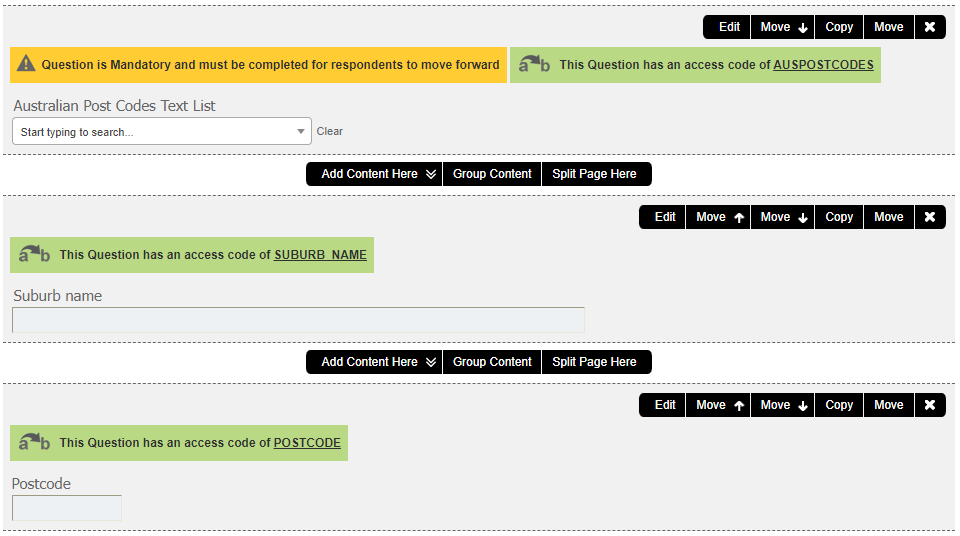
Task: Click the a-to-b icon beside AUSPOSTCODES access code
Action: 534,64
